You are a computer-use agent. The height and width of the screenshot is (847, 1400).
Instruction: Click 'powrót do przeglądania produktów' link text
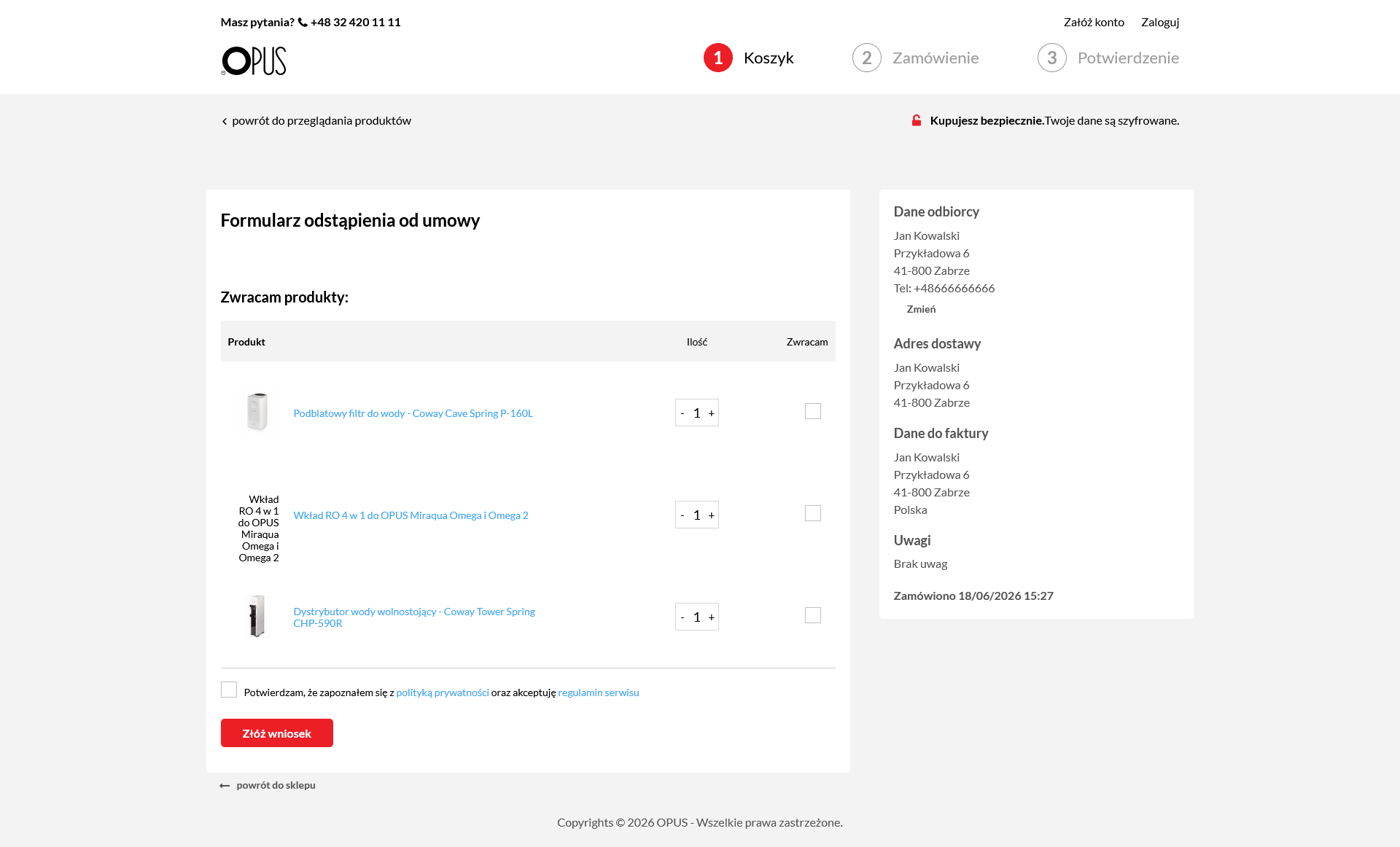[x=322, y=120]
